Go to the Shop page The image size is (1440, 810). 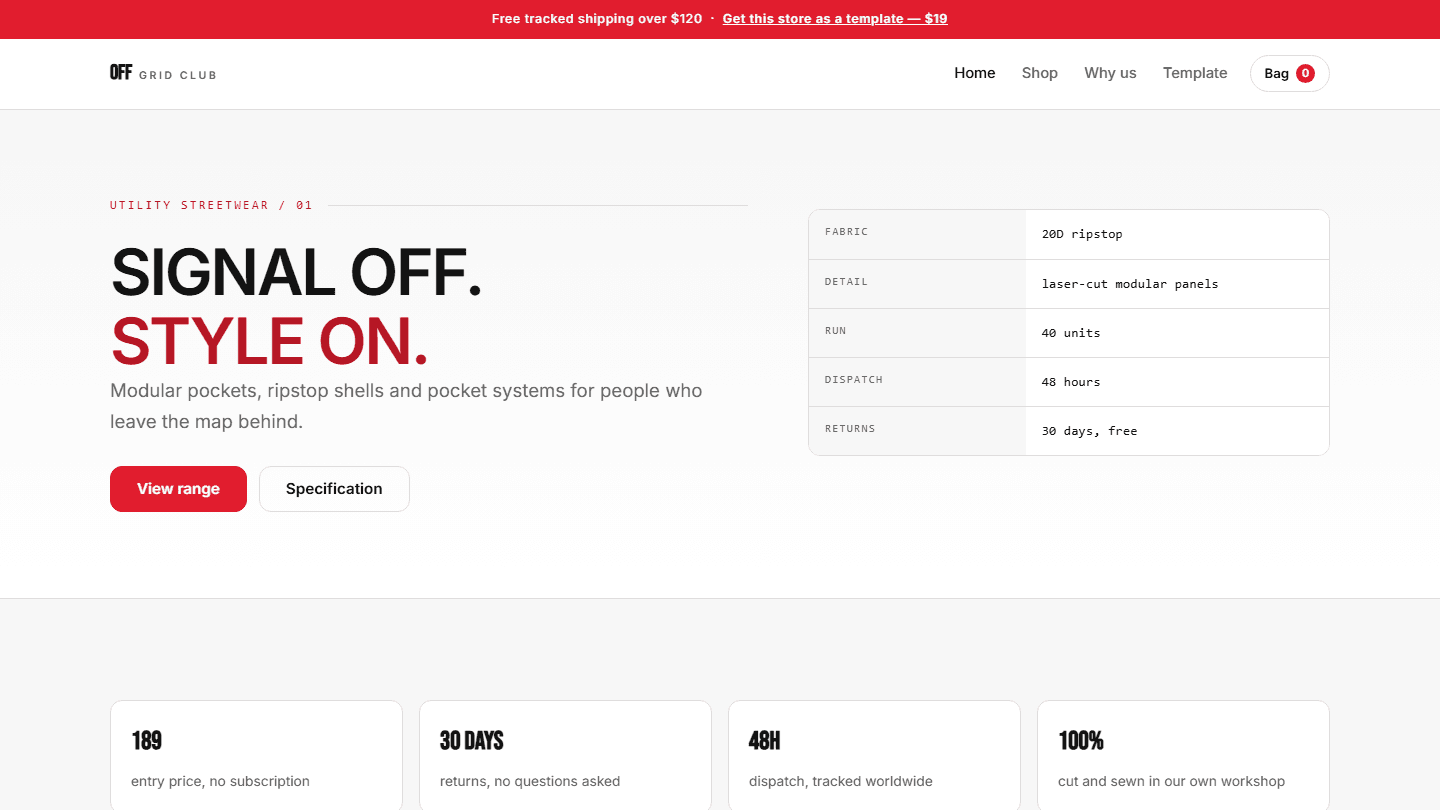point(1039,73)
